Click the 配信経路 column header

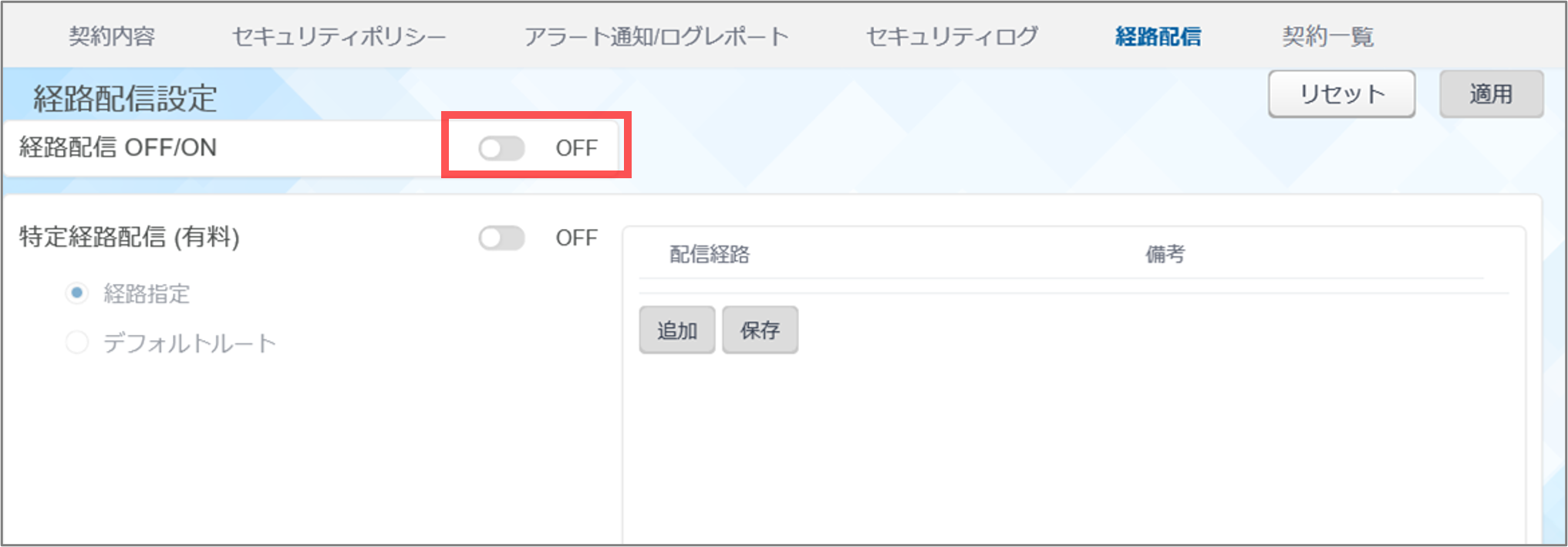[710, 255]
